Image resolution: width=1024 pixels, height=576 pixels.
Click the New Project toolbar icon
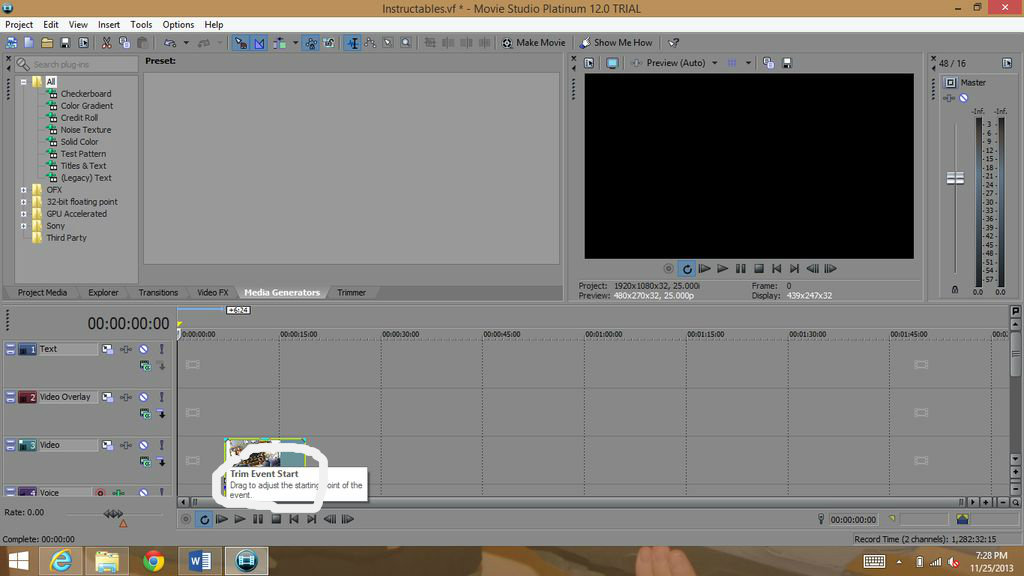point(29,43)
